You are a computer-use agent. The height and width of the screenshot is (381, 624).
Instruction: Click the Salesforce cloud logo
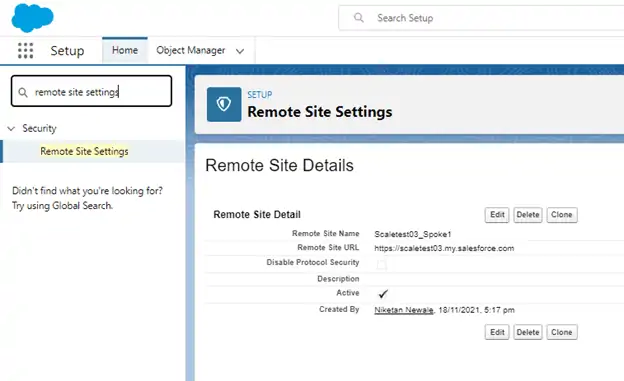tap(32, 18)
